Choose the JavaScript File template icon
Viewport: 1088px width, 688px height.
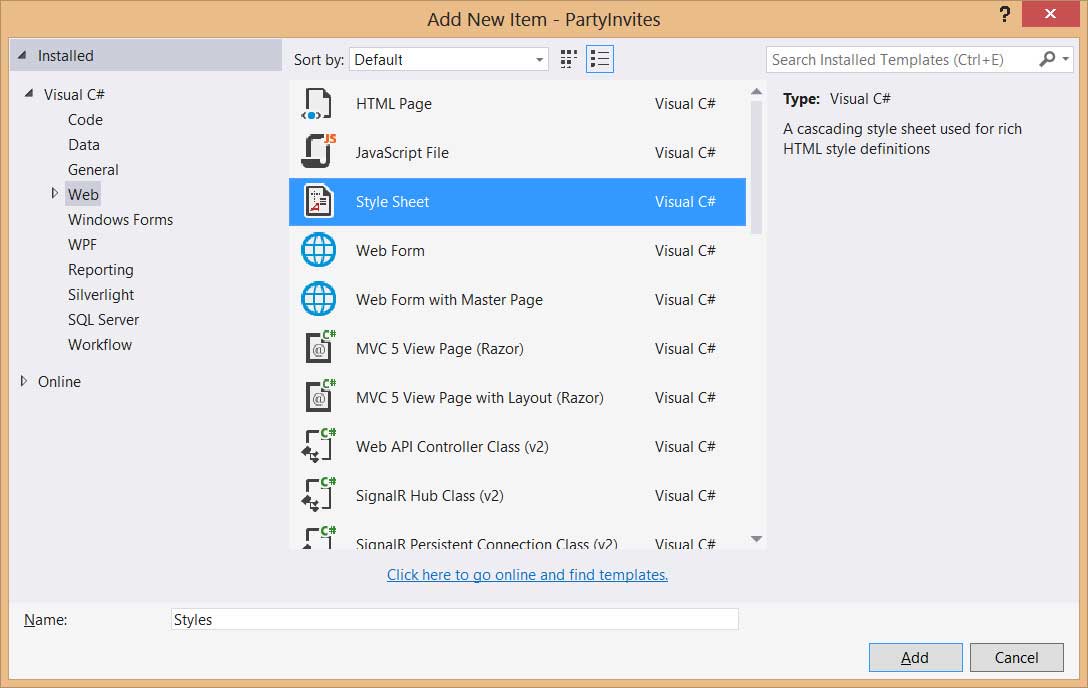pyautogui.click(x=318, y=151)
